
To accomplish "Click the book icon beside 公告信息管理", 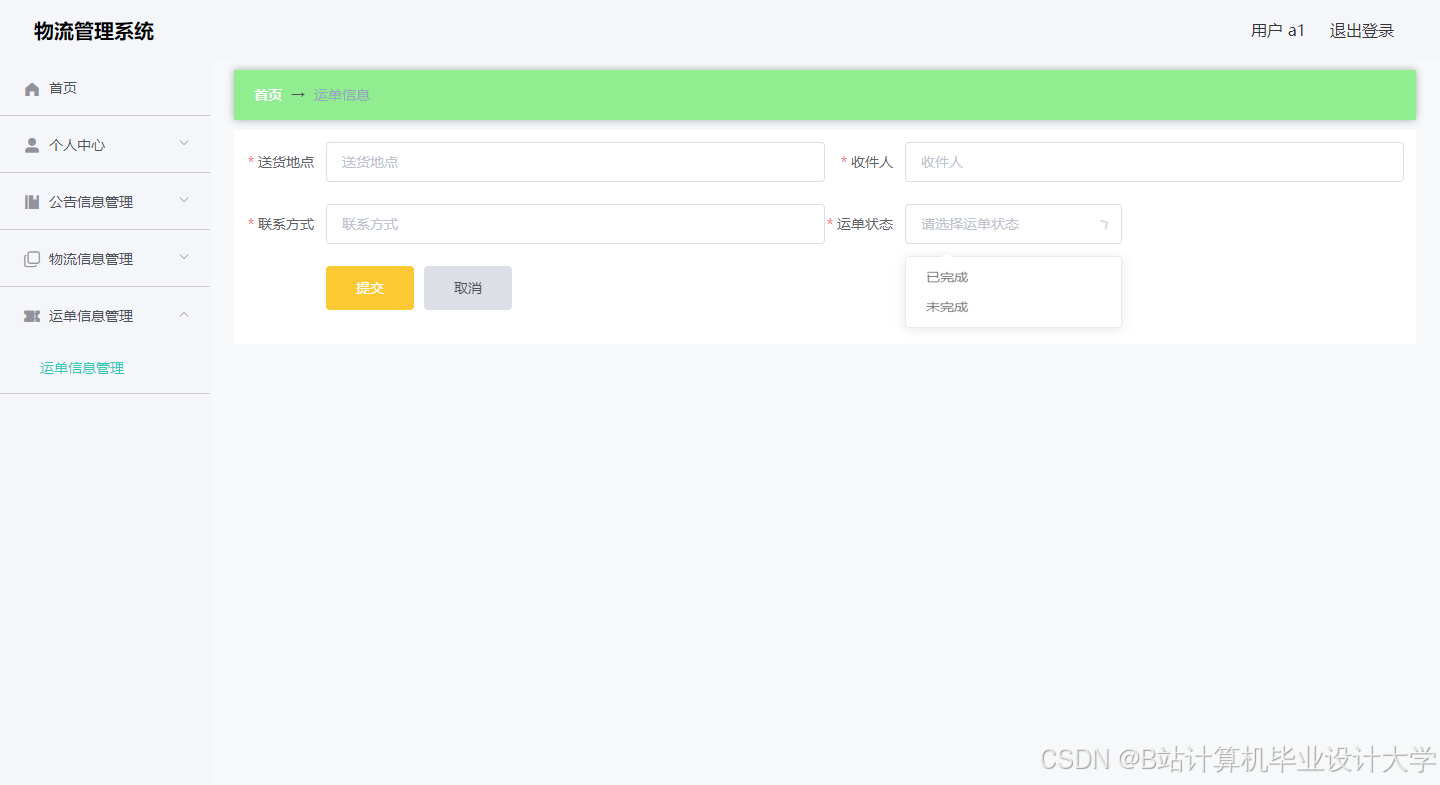I will coord(32,202).
